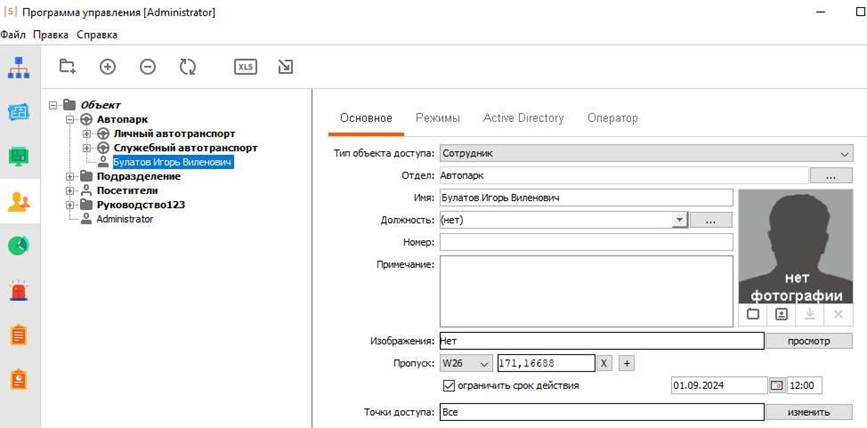867x428 pixels.
Task: Click the 'изменить' button
Action: [x=808, y=412]
